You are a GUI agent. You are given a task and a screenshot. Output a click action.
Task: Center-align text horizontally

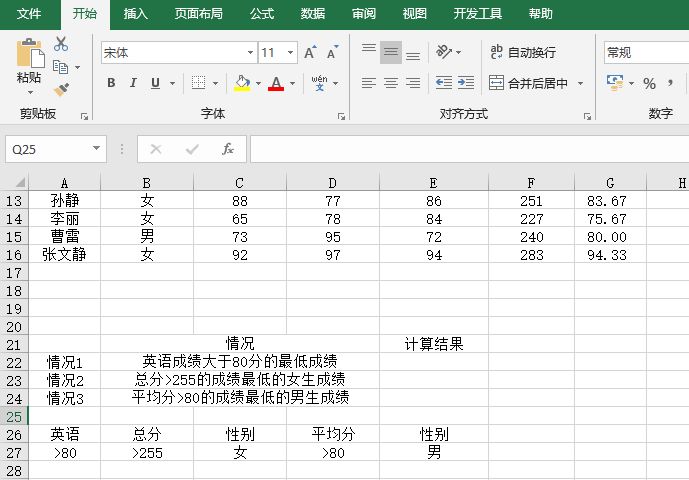pyautogui.click(x=390, y=83)
